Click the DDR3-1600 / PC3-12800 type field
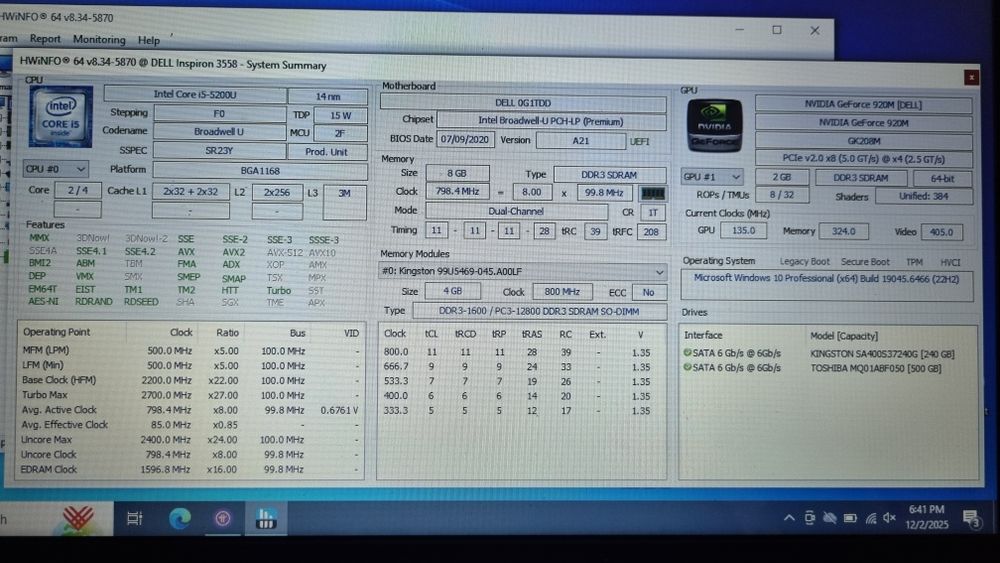Screen dimensions: 1000x563 point(539,311)
